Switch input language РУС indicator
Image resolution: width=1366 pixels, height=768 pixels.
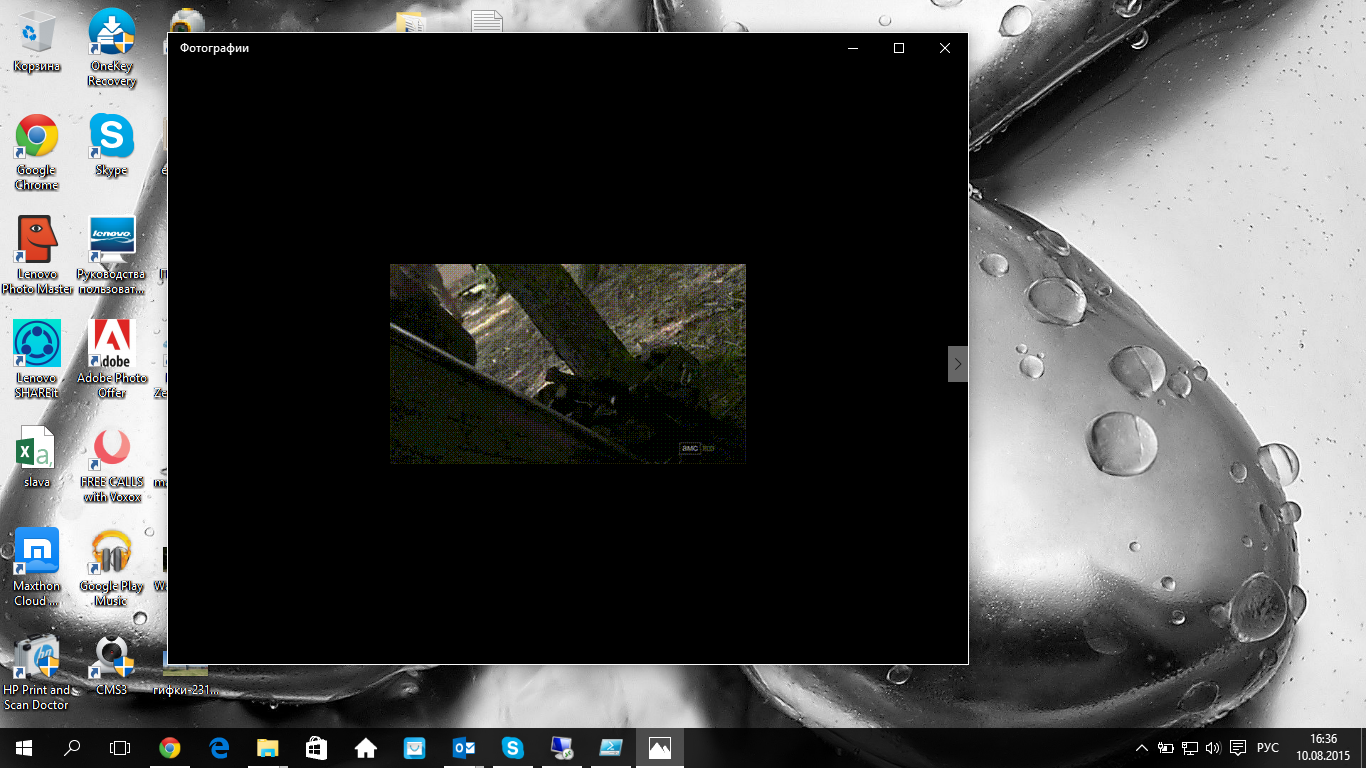click(x=1268, y=748)
